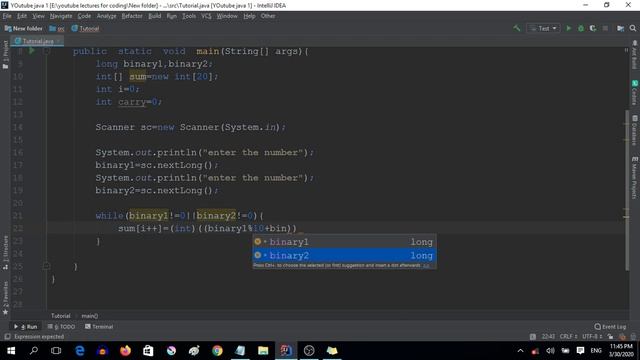Open the Codota side panel tab

pyautogui.click(x=635, y=92)
